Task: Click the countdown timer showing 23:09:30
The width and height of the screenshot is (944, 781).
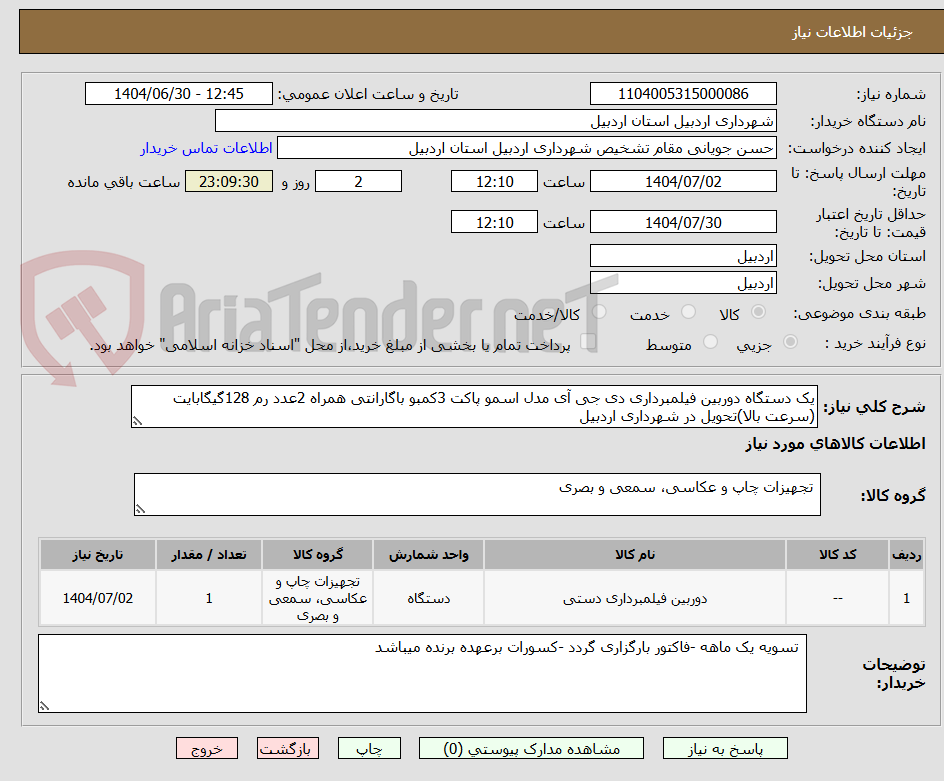Action: (229, 181)
